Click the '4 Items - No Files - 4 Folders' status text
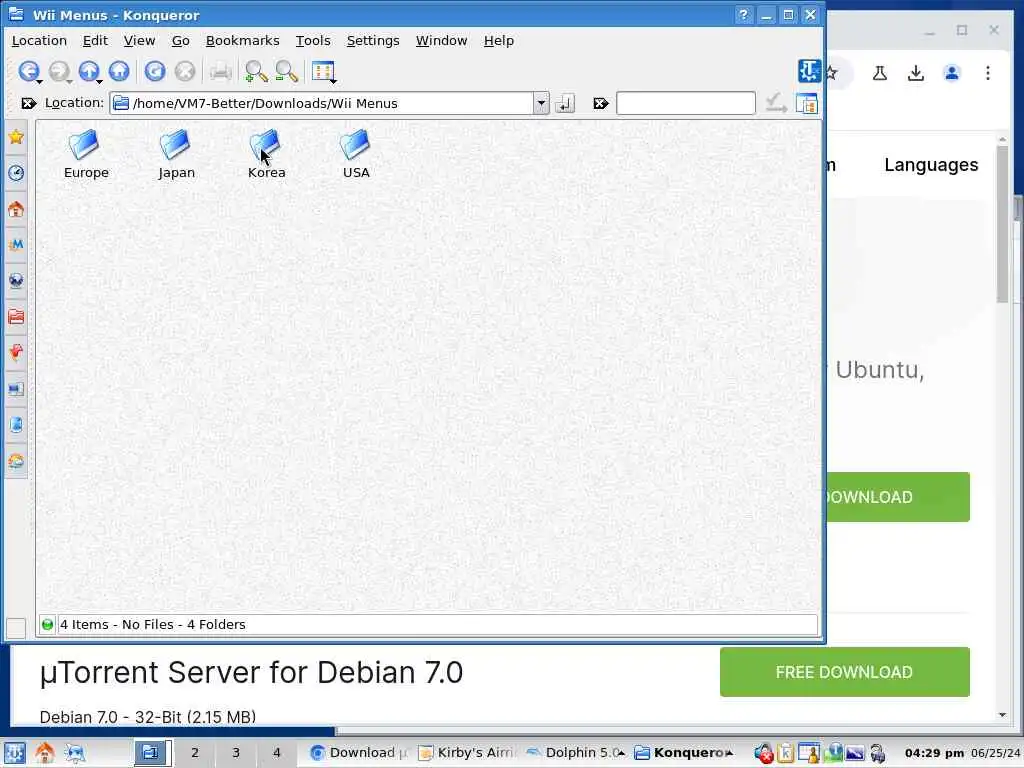 coord(153,625)
